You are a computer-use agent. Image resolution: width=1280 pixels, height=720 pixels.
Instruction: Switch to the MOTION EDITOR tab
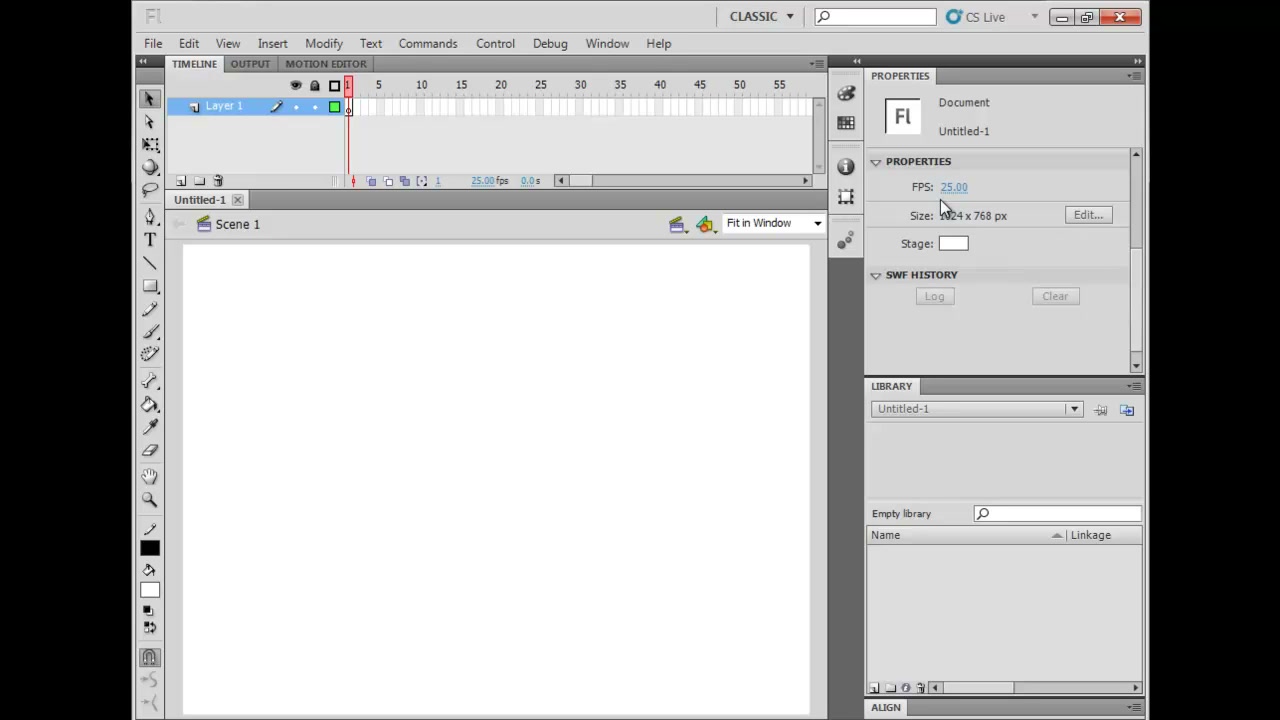point(326,64)
